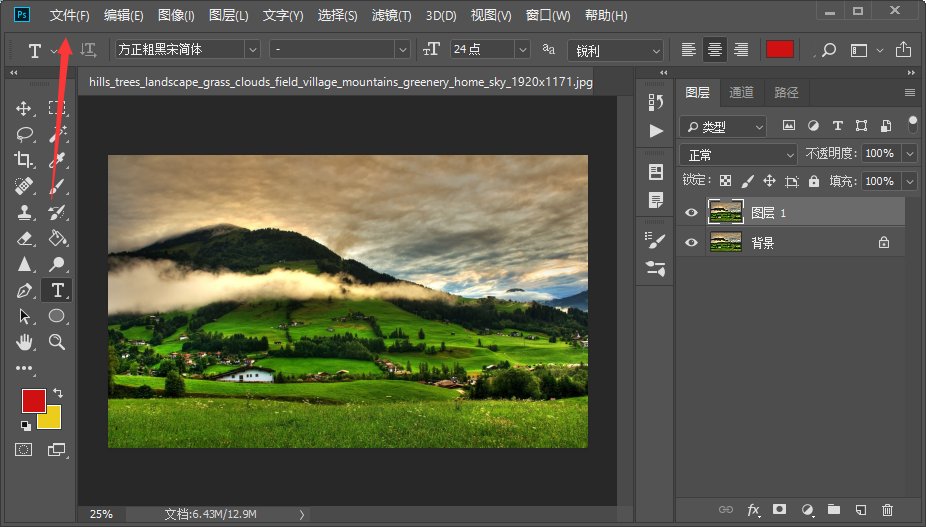Switch to the 通道 tab
The height and width of the screenshot is (527, 926).
[x=742, y=92]
